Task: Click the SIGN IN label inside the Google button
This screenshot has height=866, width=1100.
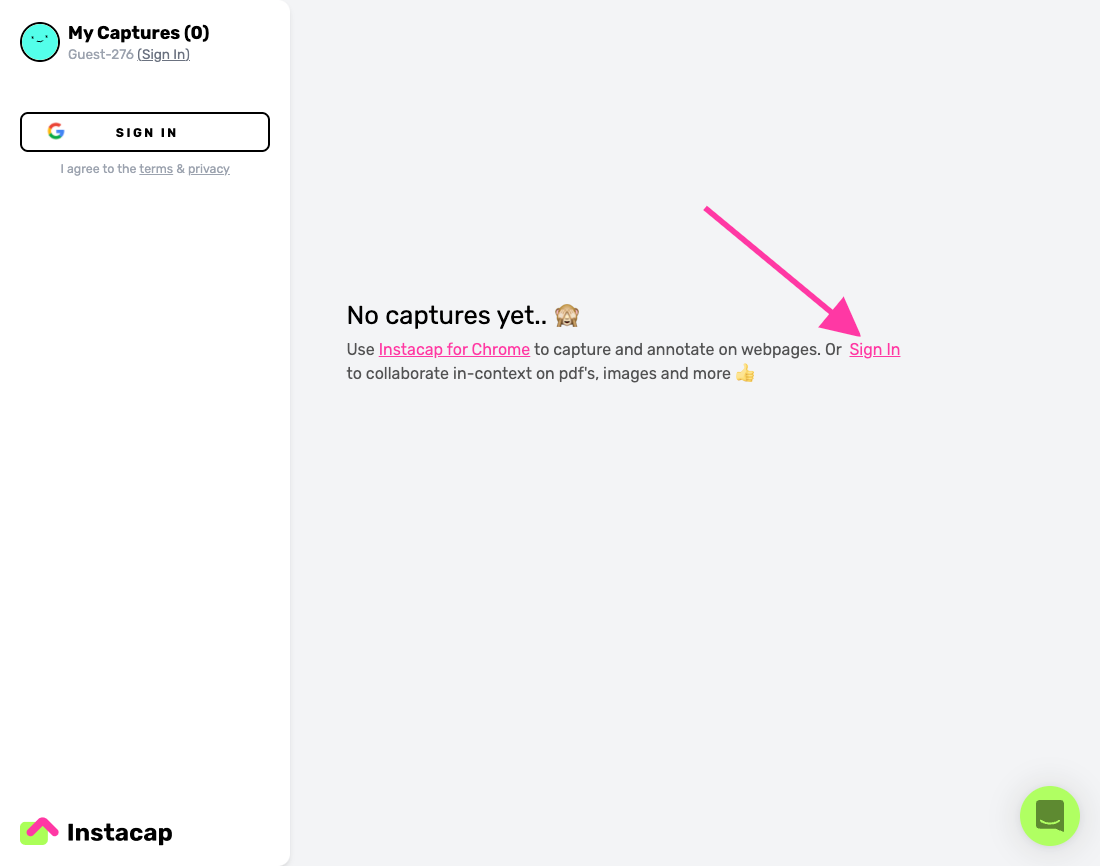Action: tap(146, 133)
